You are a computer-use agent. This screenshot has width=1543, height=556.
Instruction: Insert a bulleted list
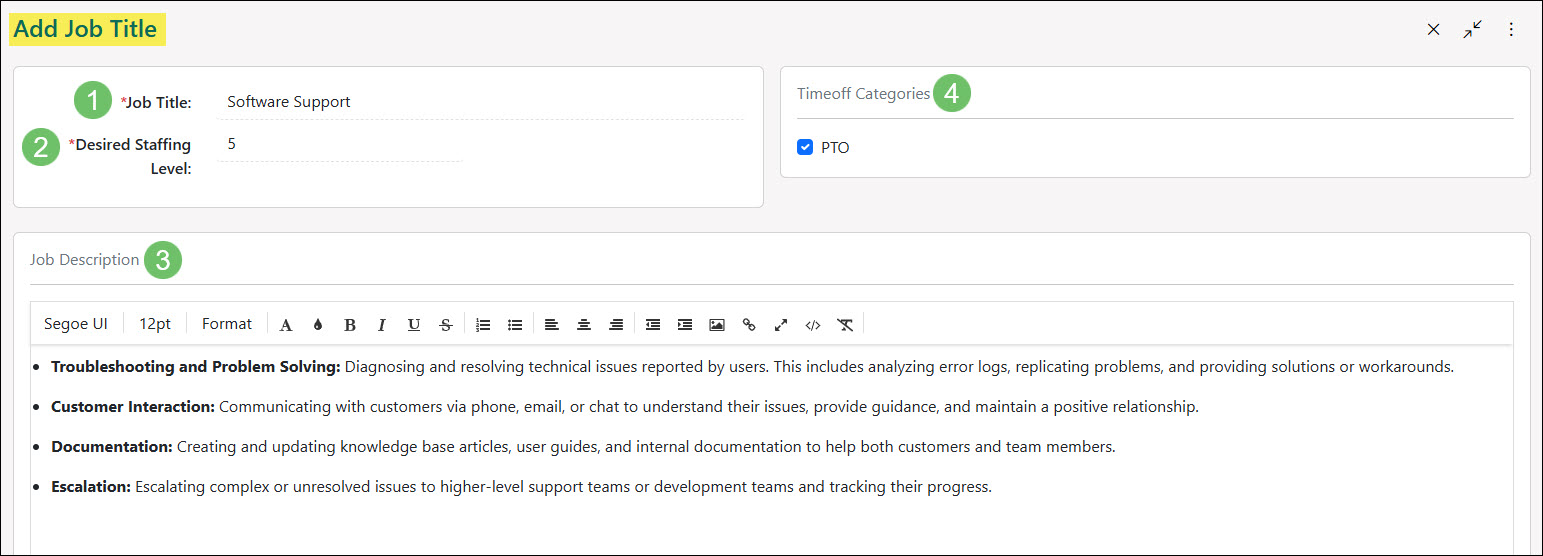coord(515,325)
